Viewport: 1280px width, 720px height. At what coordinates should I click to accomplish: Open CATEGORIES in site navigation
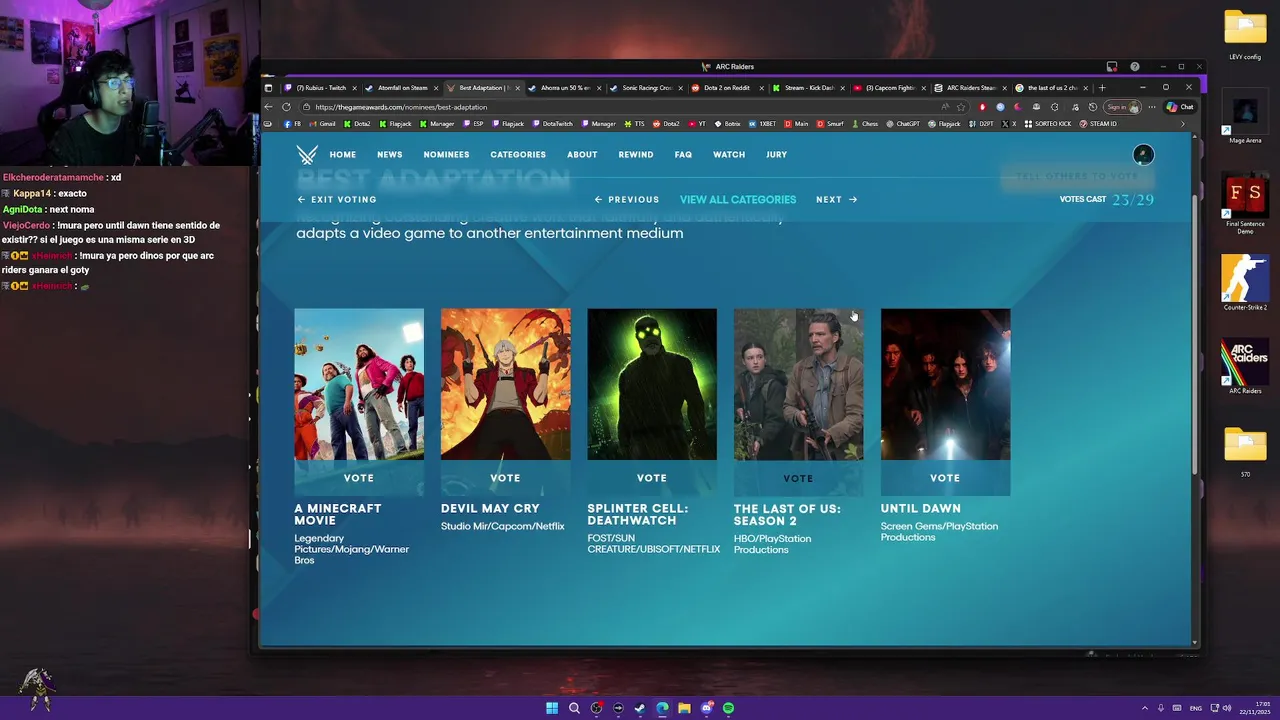point(518,155)
